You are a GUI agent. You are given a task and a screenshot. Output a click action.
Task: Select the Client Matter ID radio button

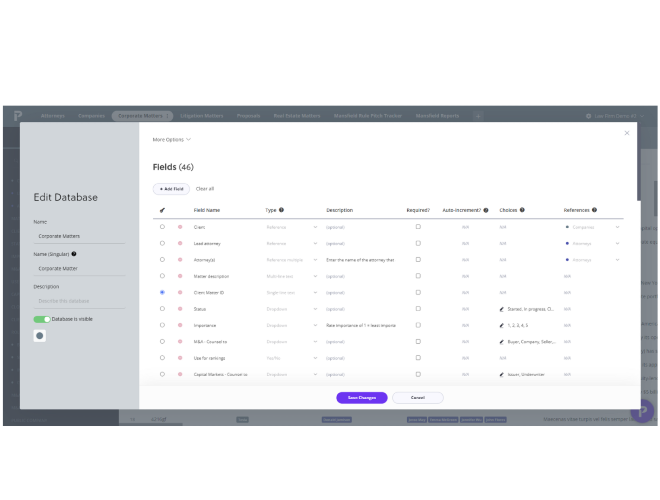[x=162, y=292]
